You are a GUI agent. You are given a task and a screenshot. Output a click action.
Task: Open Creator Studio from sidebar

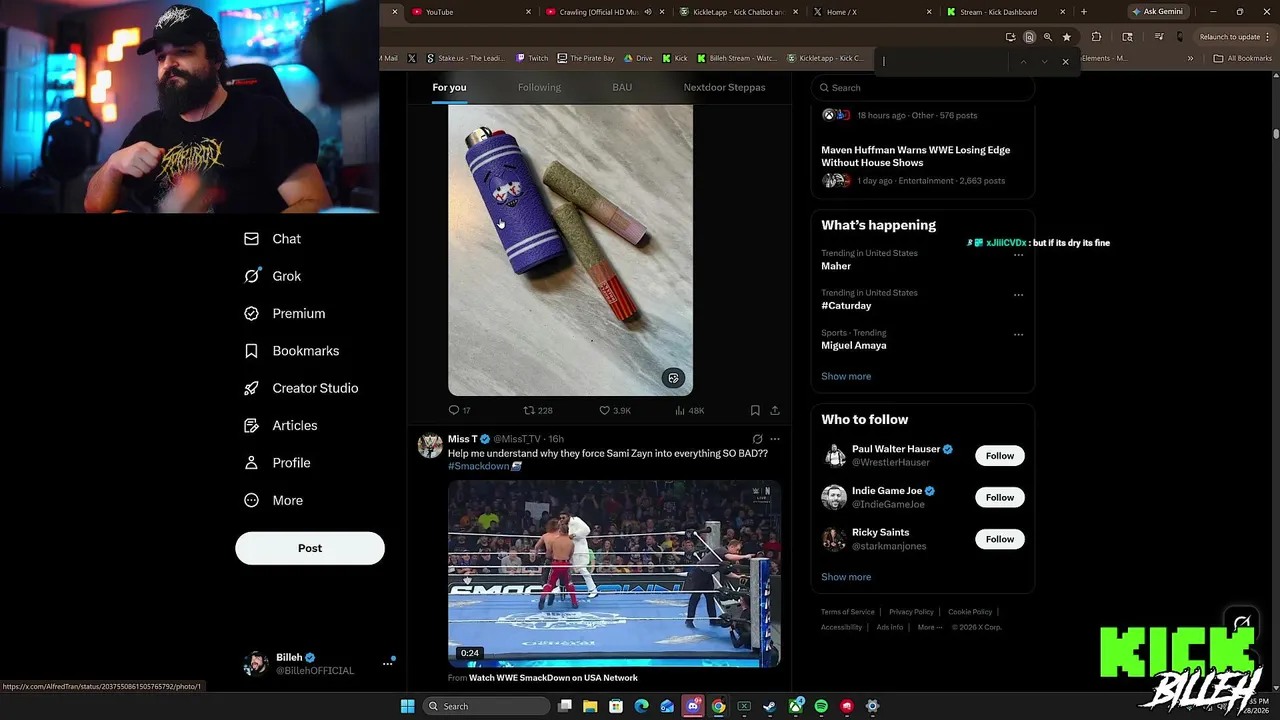300,388
